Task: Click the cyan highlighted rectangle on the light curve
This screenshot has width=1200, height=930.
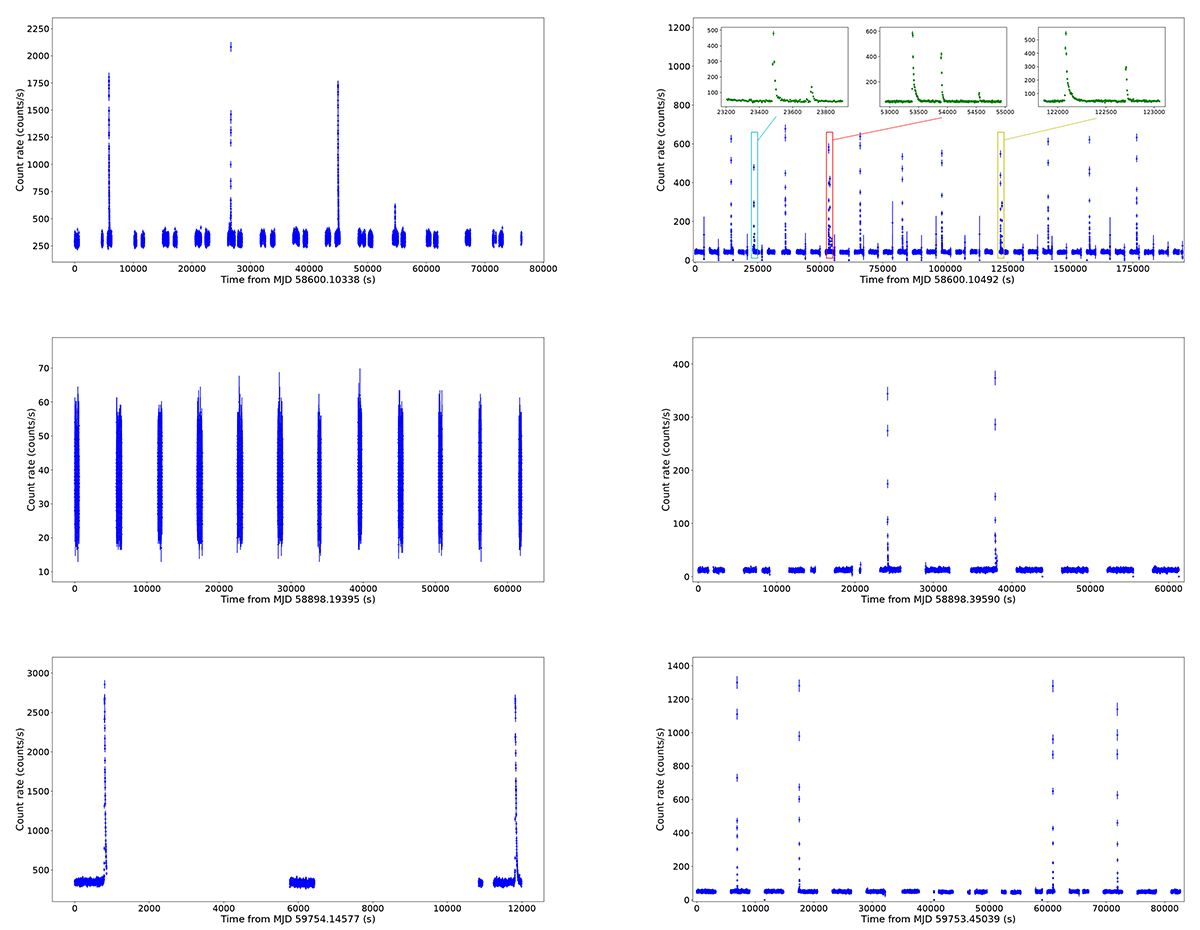Action: point(754,195)
